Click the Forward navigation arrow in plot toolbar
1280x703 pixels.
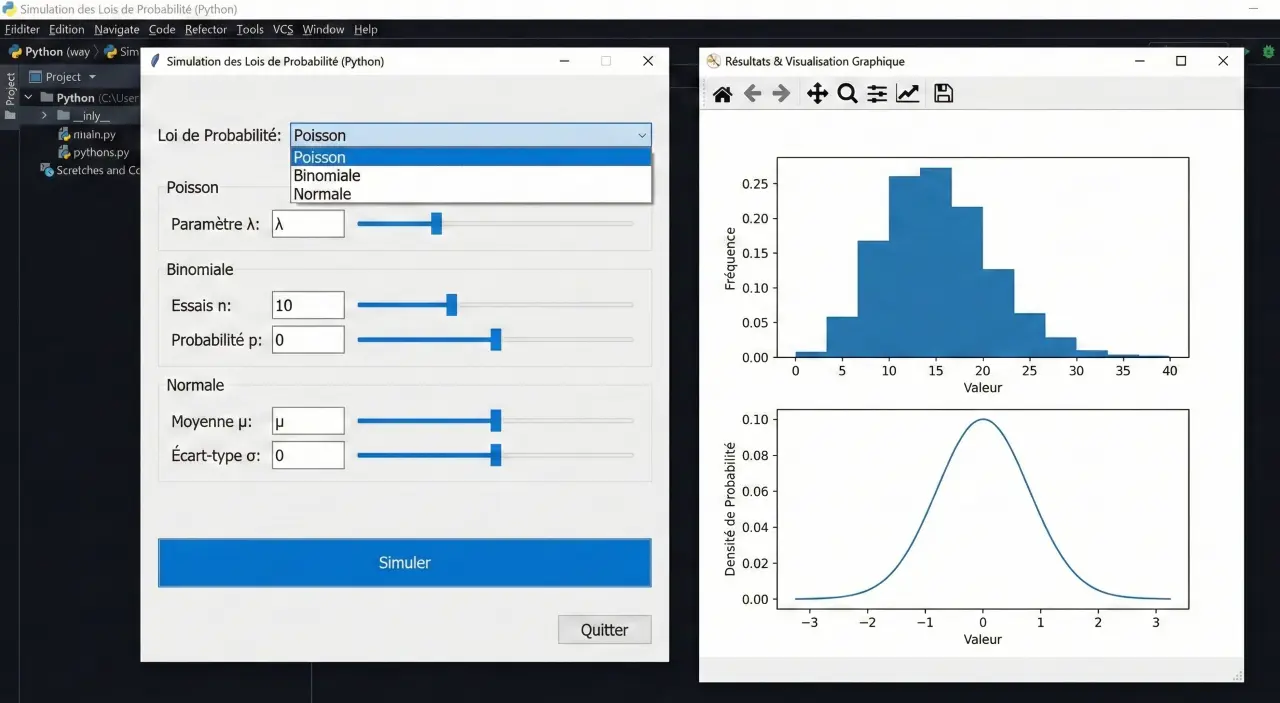(779, 93)
